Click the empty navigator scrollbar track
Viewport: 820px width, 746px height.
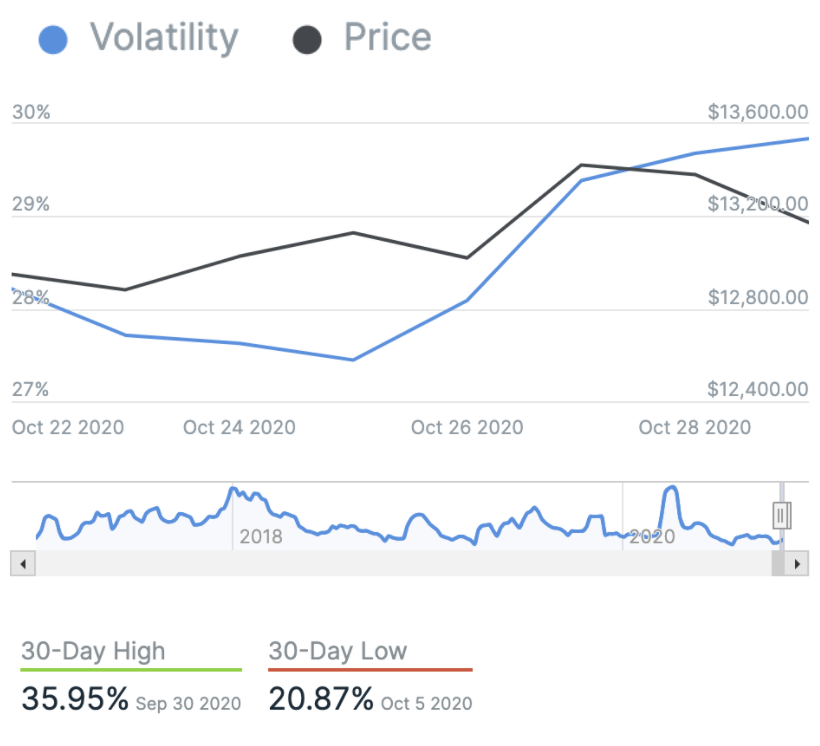(400, 564)
